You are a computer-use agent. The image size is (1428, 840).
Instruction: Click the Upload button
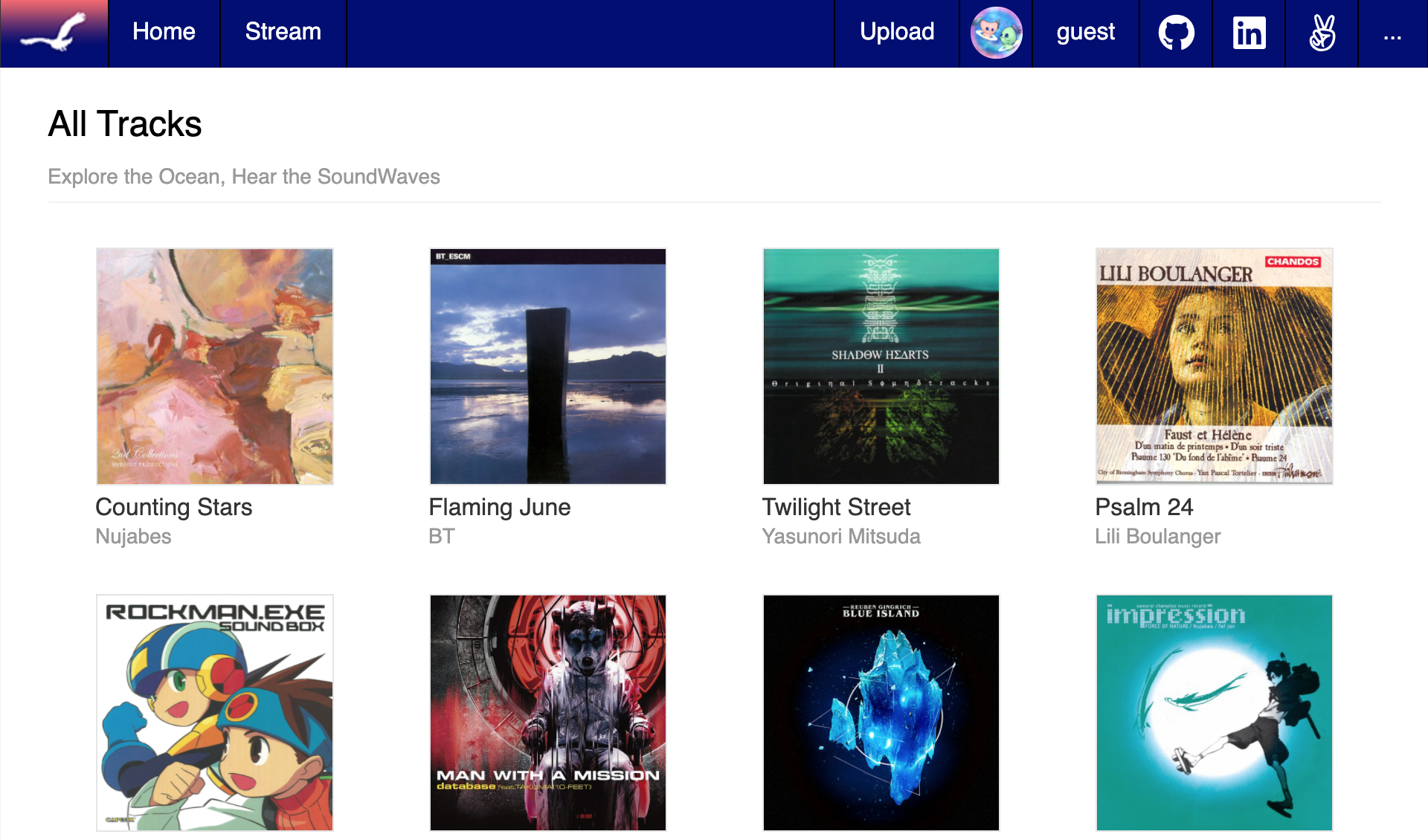pyautogui.click(x=897, y=32)
